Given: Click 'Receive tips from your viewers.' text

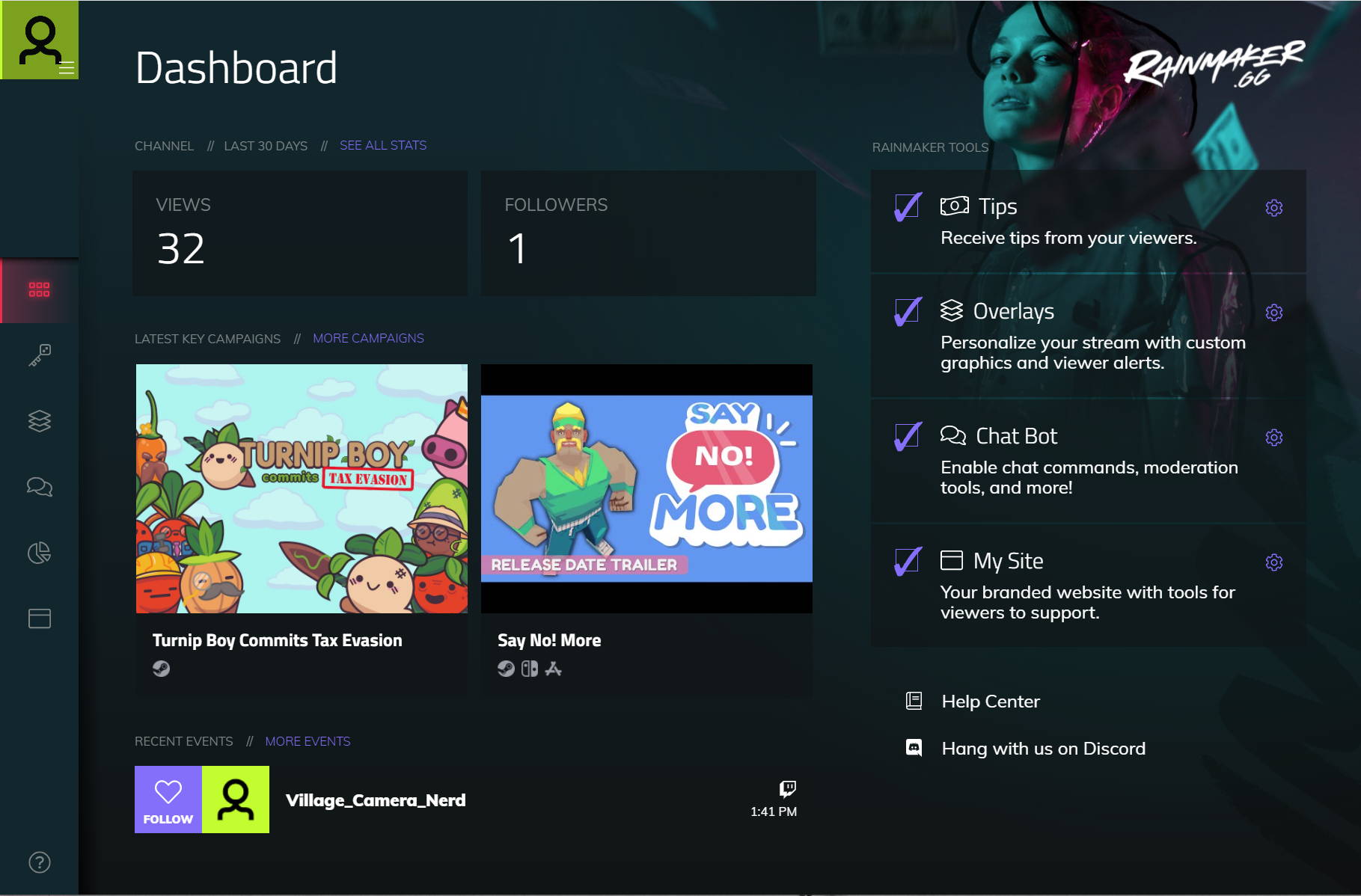Looking at the screenshot, I should pyautogui.click(x=1068, y=238).
